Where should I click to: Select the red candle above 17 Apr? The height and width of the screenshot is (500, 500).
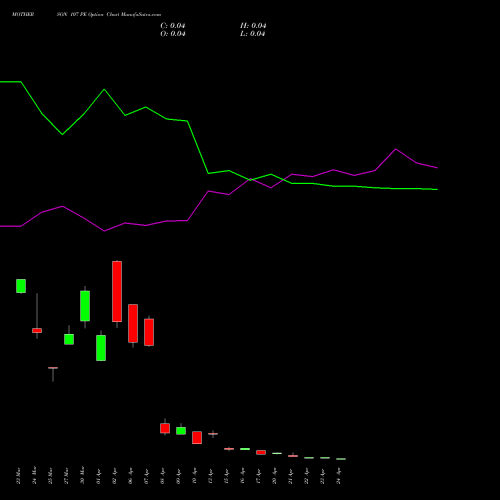(261, 452)
